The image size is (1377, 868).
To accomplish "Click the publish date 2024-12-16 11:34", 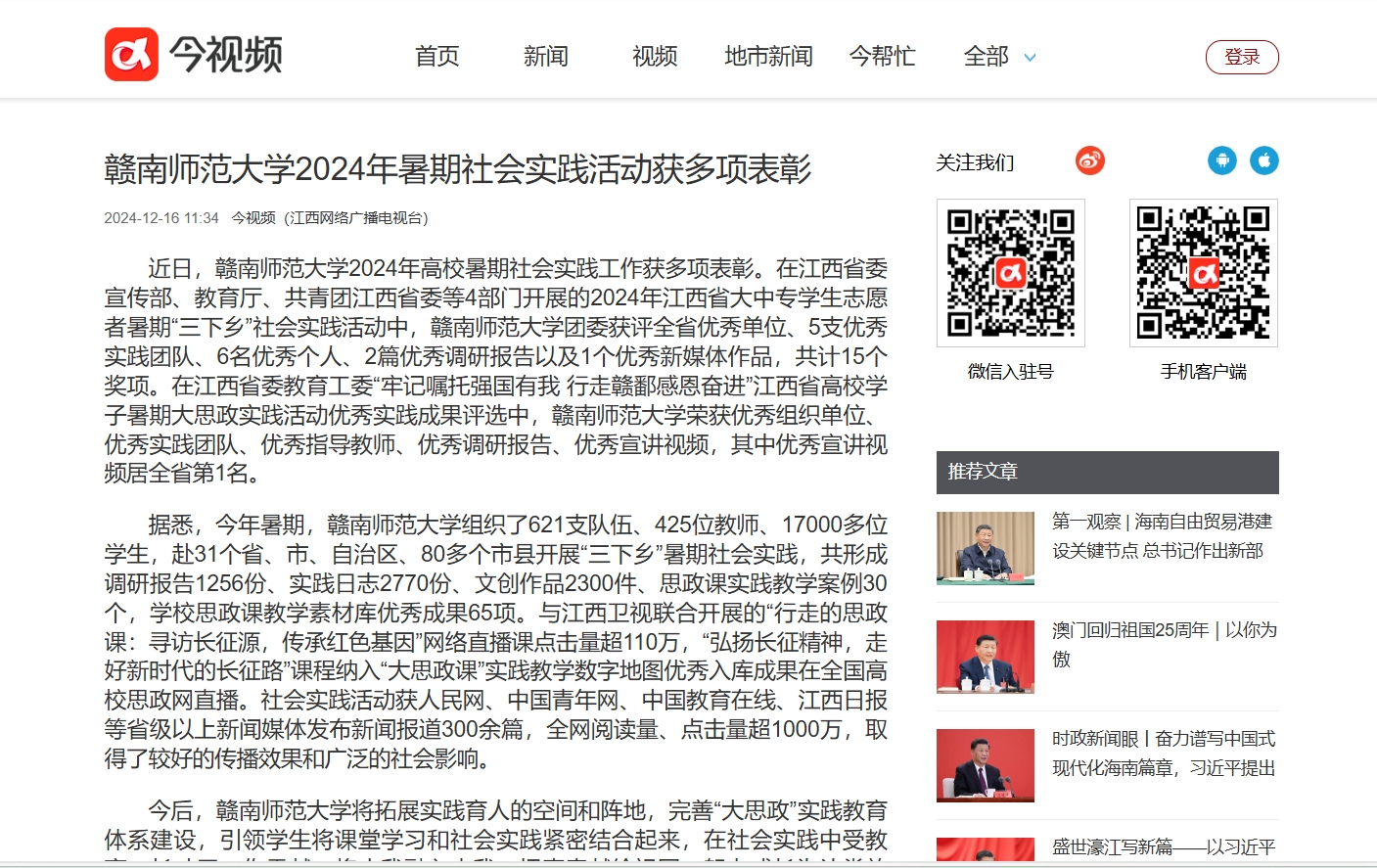I will 161,218.
